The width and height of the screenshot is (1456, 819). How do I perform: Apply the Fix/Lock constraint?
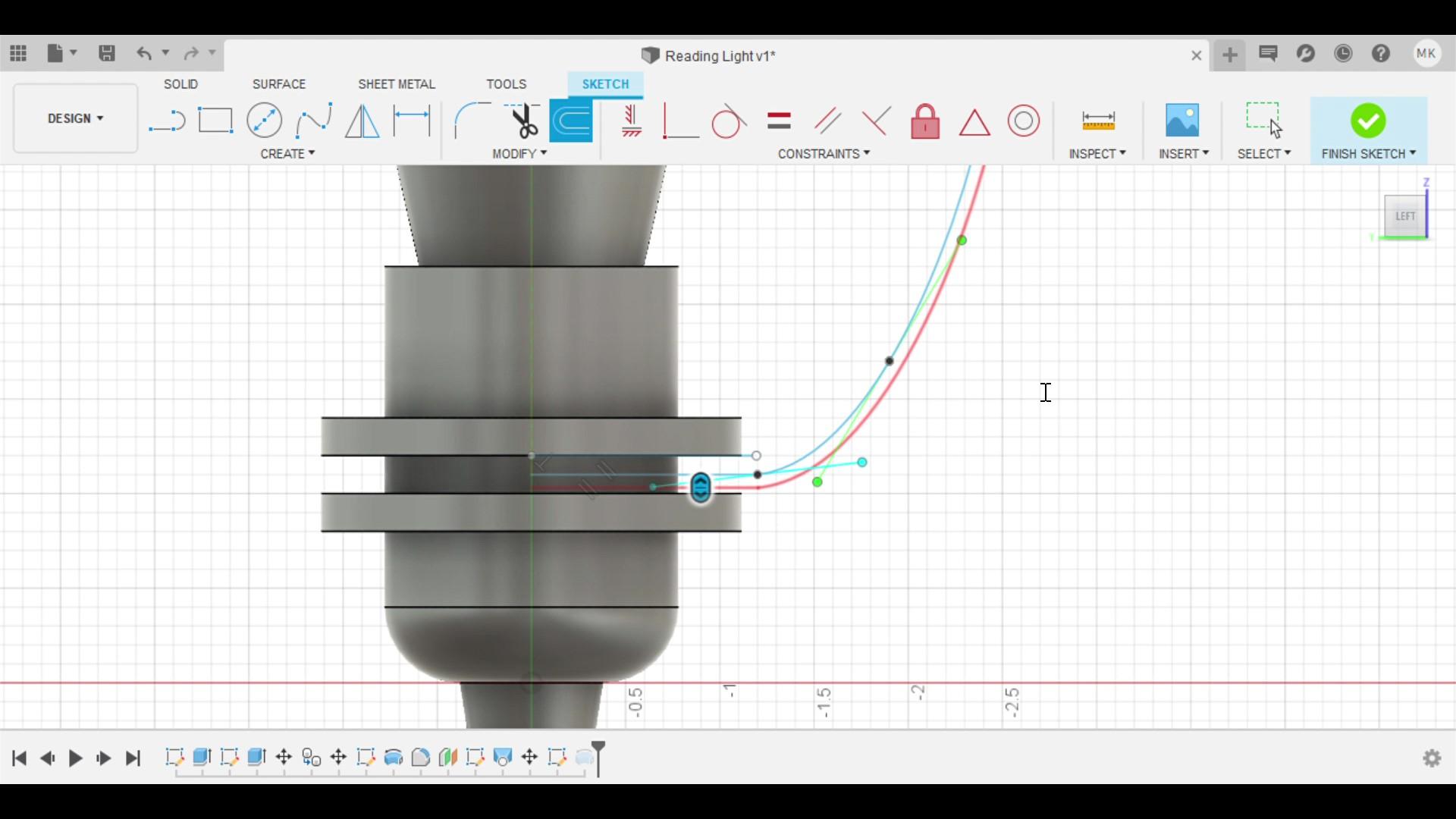point(925,121)
